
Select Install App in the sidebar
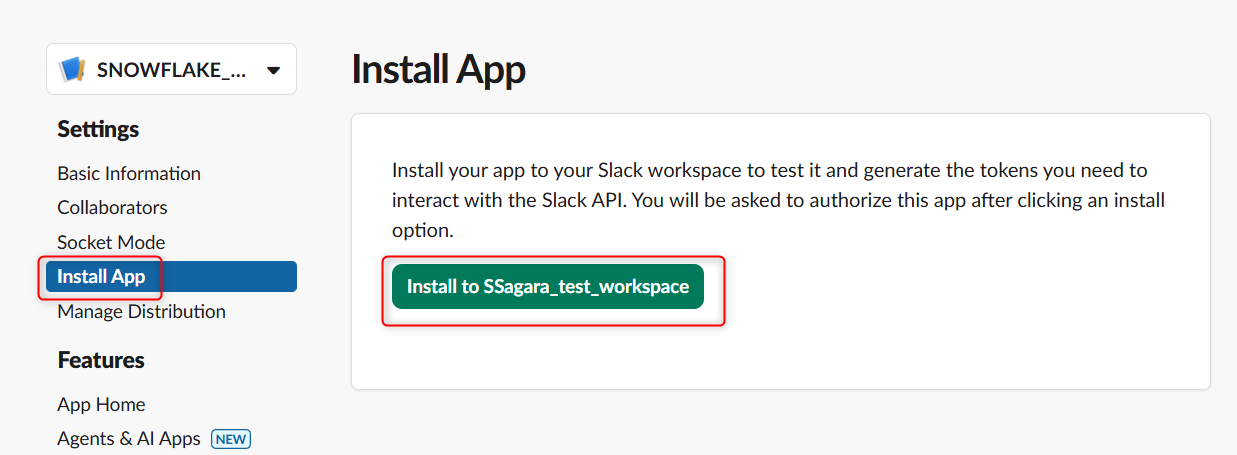point(101,276)
